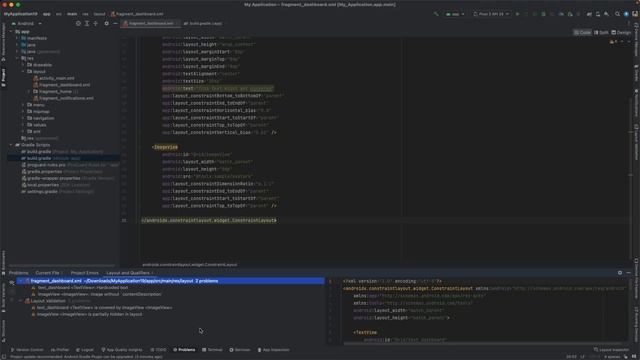Open the Layout Validation side tool window

point(636,142)
